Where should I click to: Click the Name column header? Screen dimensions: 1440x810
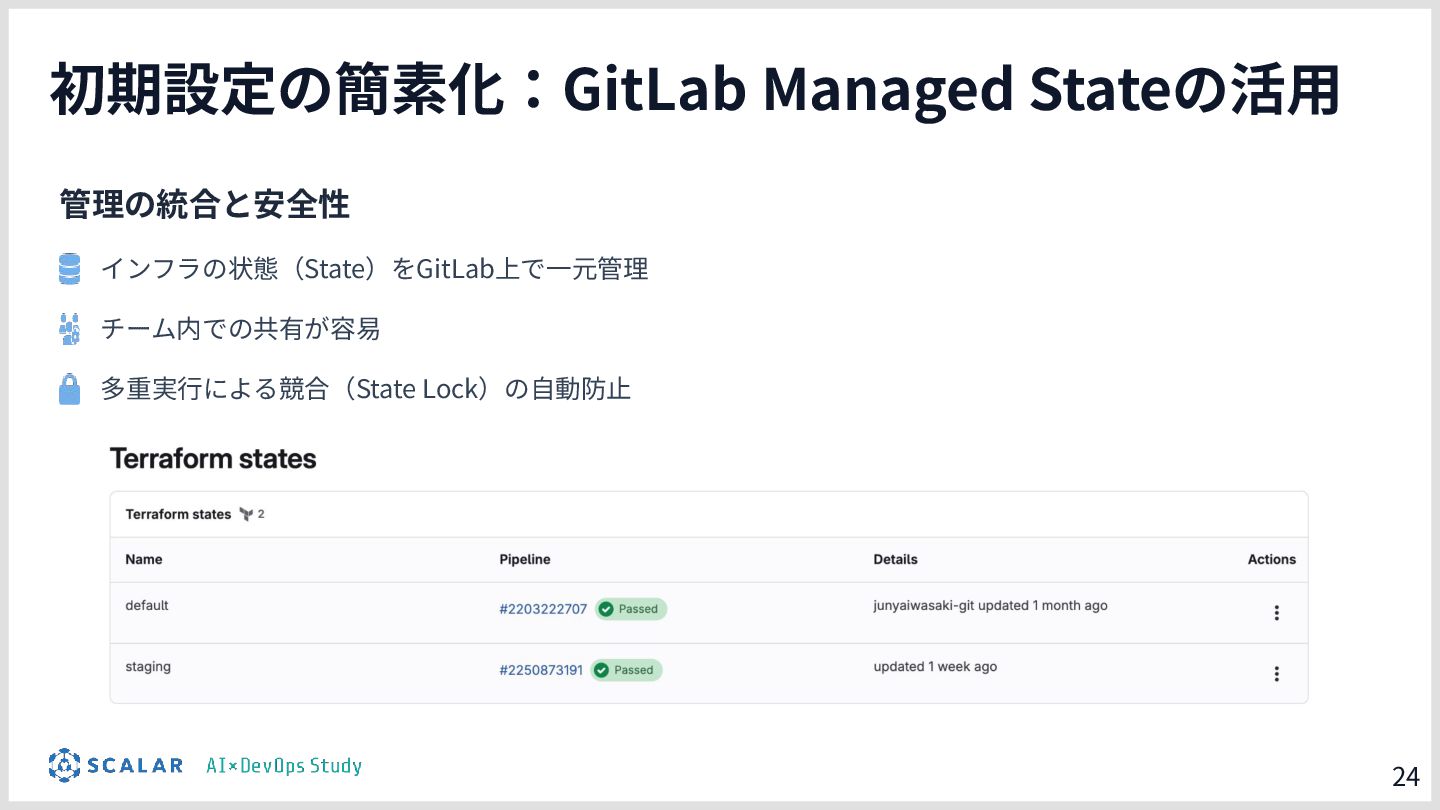(x=144, y=559)
